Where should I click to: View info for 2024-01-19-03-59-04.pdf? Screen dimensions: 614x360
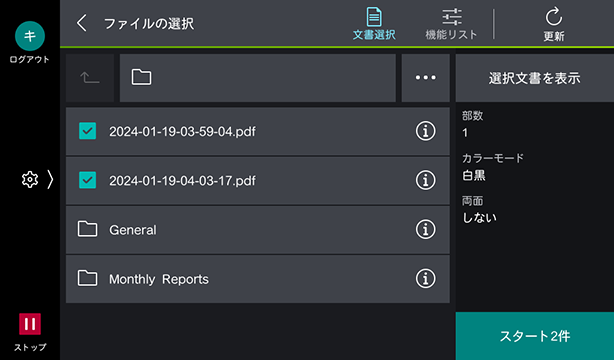[x=425, y=131]
